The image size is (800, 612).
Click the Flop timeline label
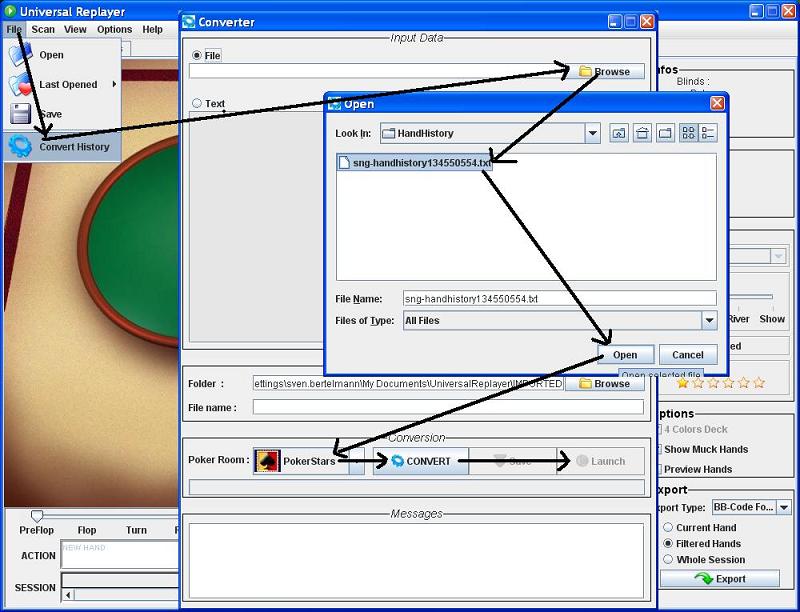tap(87, 530)
